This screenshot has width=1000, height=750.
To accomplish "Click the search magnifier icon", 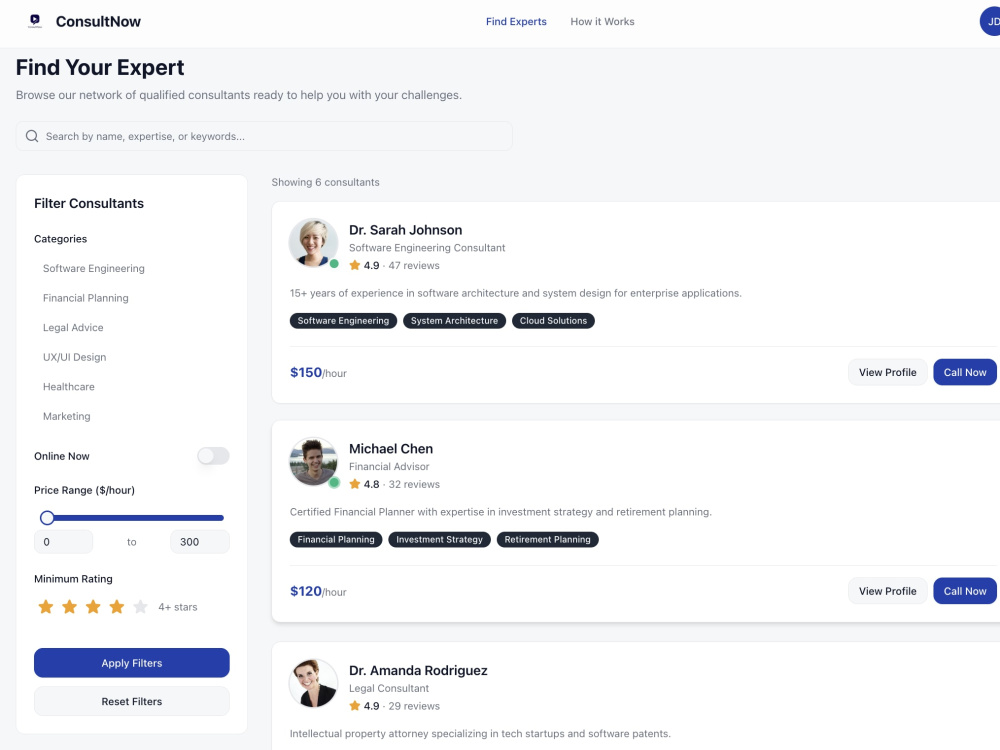I will click(32, 136).
